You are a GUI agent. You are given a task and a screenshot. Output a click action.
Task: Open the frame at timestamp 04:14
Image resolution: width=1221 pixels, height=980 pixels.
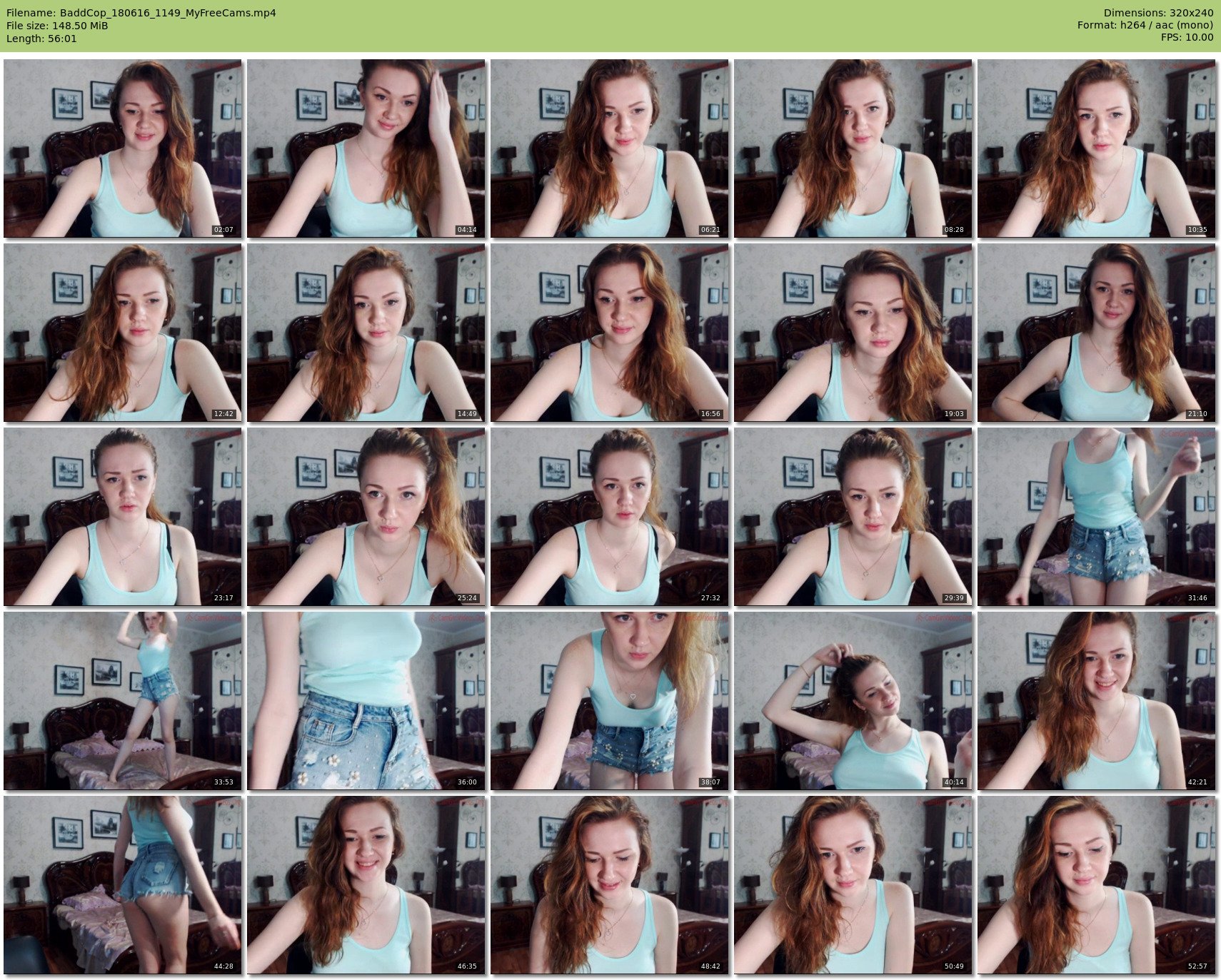366,148
